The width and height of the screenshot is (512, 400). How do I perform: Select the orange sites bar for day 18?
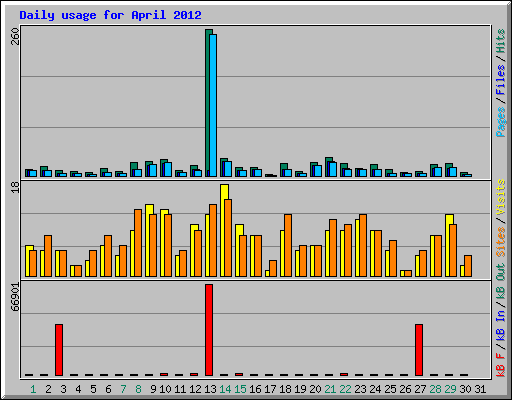tap(288, 245)
